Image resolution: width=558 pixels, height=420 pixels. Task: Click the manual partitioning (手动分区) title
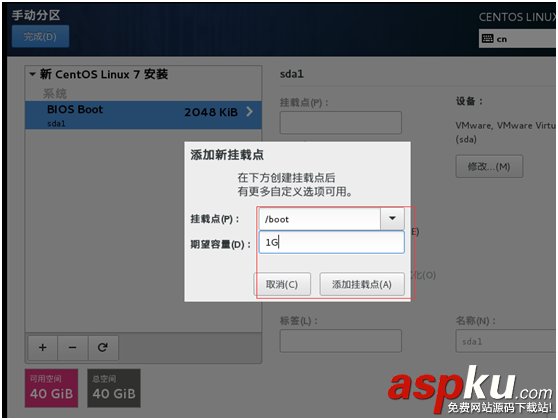(36, 15)
